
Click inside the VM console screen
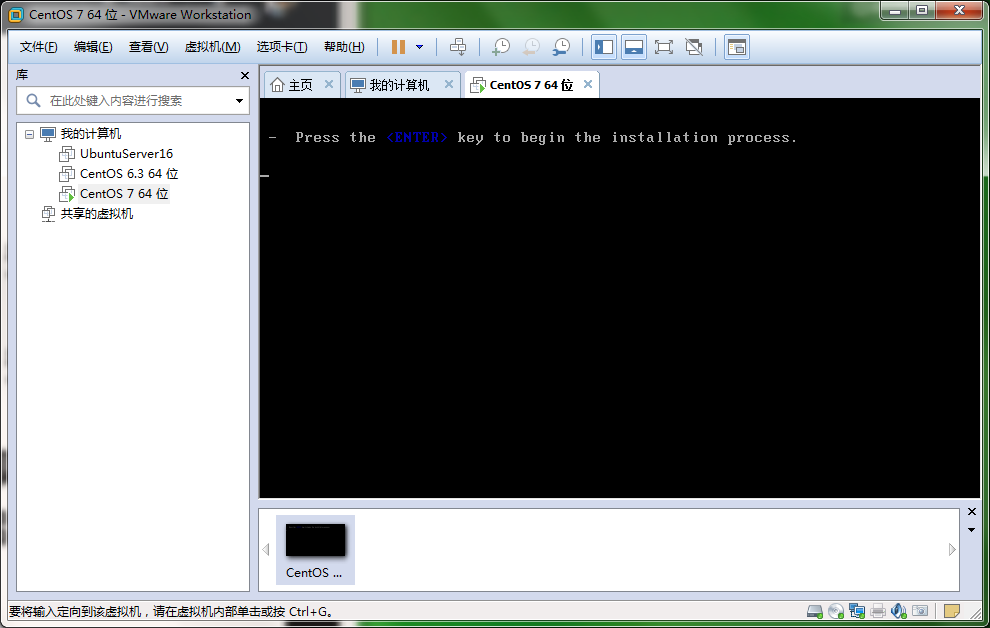[x=619, y=298]
